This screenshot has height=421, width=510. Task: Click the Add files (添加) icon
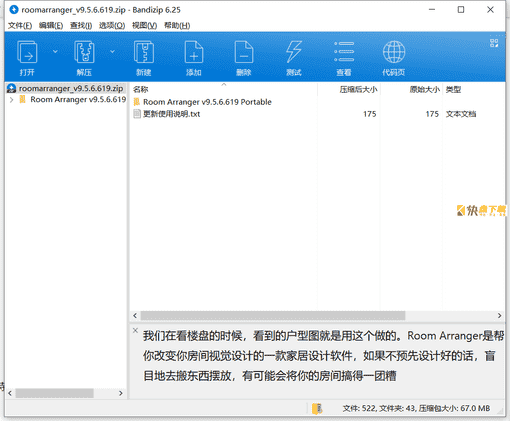pyautogui.click(x=194, y=52)
